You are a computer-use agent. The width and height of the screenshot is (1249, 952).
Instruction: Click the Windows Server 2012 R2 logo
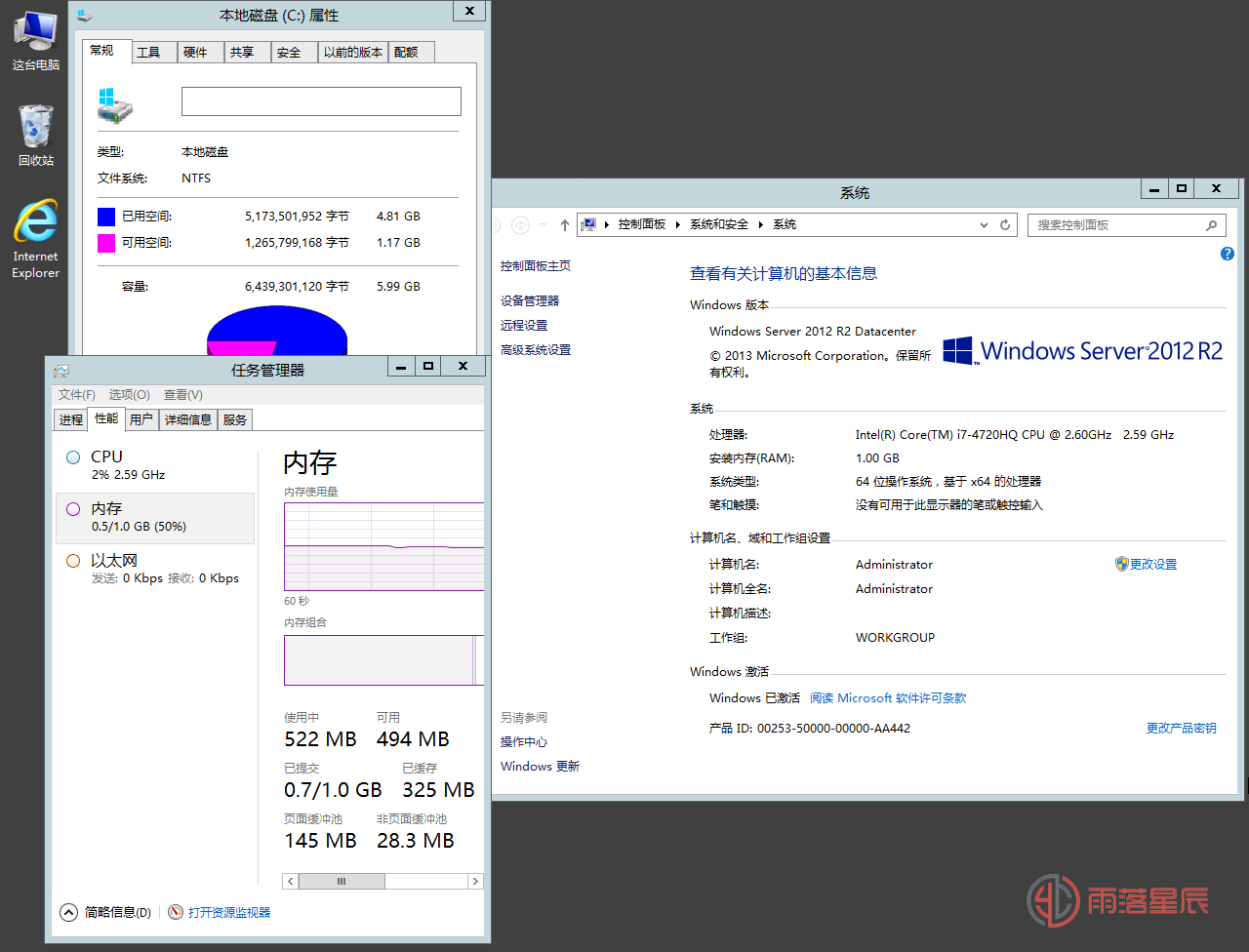click(1082, 351)
